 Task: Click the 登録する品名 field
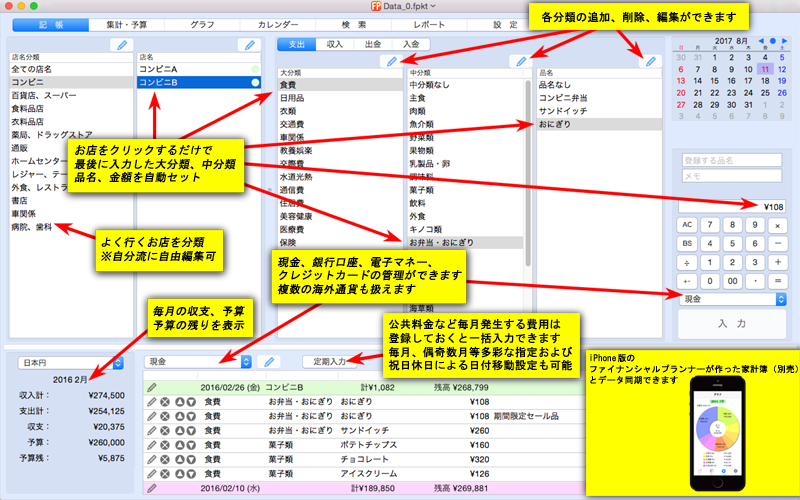732,160
